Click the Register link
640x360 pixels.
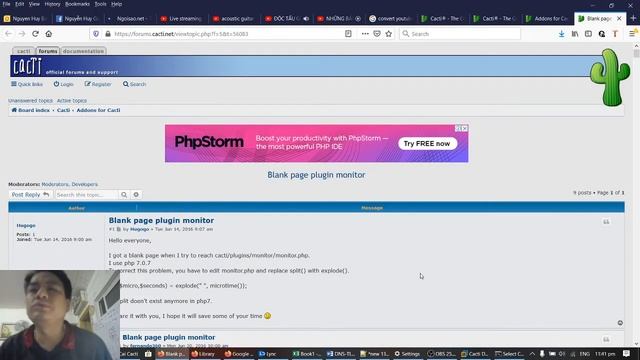(x=98, y=84)
